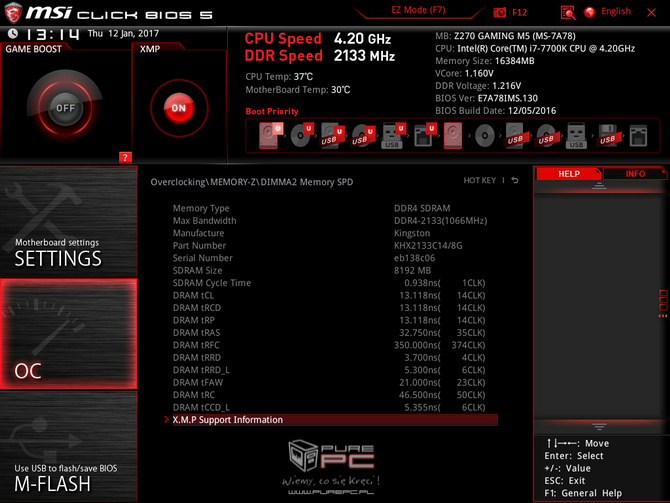
Task: Click the F12 screenshot label
Action: 519,12
